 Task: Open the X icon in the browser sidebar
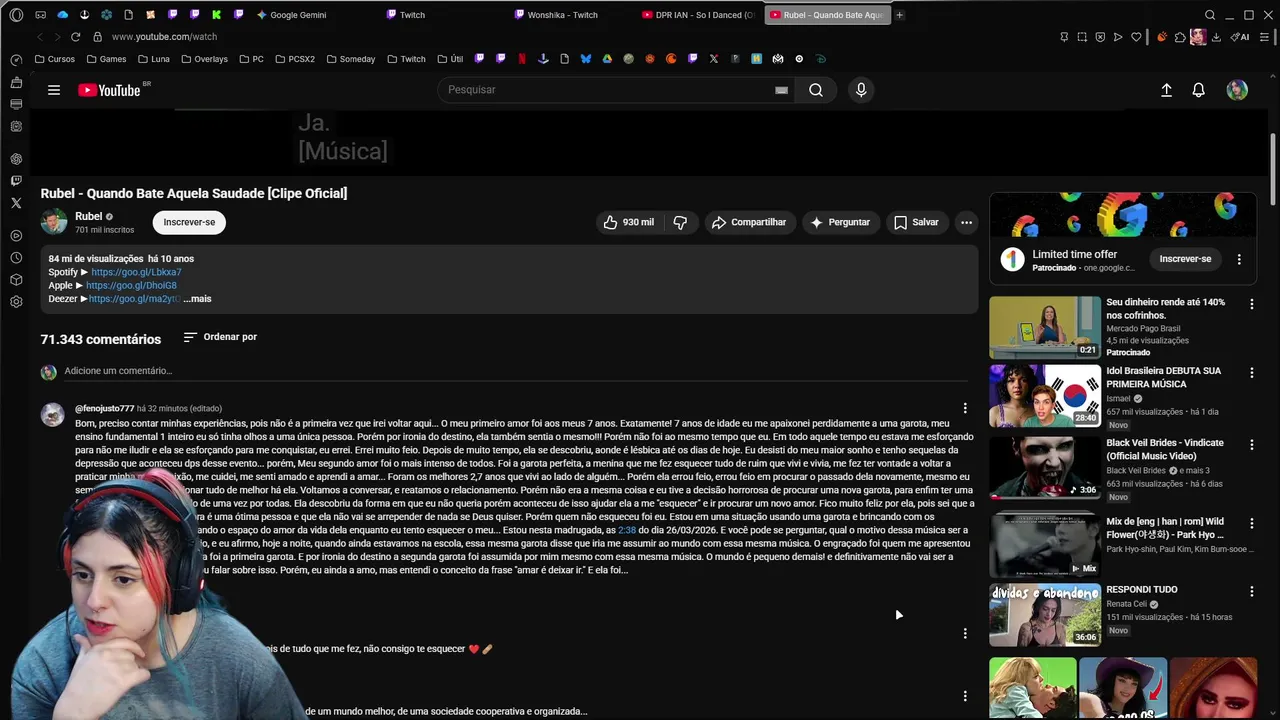(16, 203)
